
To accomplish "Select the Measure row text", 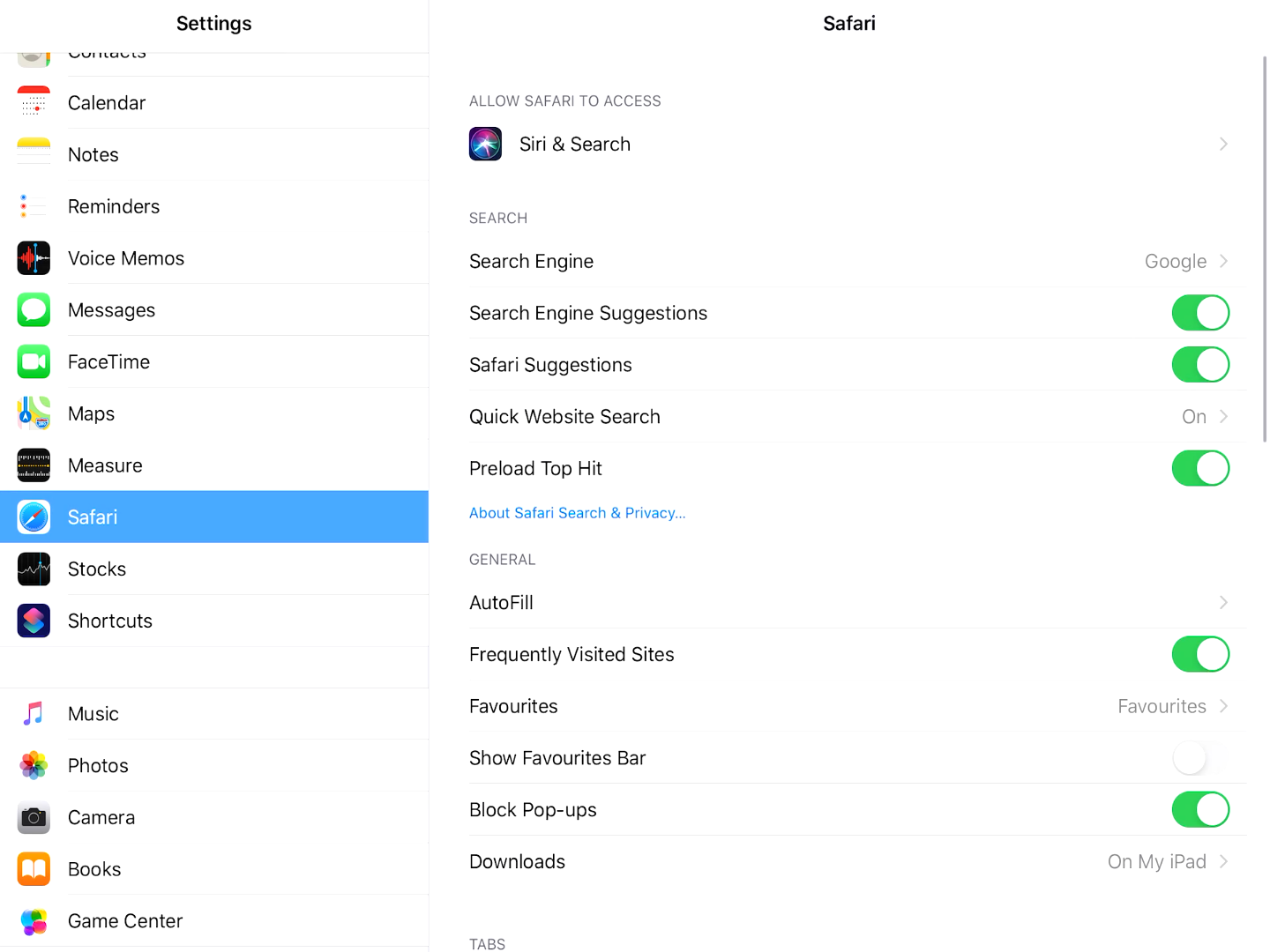I will point(105,465).
